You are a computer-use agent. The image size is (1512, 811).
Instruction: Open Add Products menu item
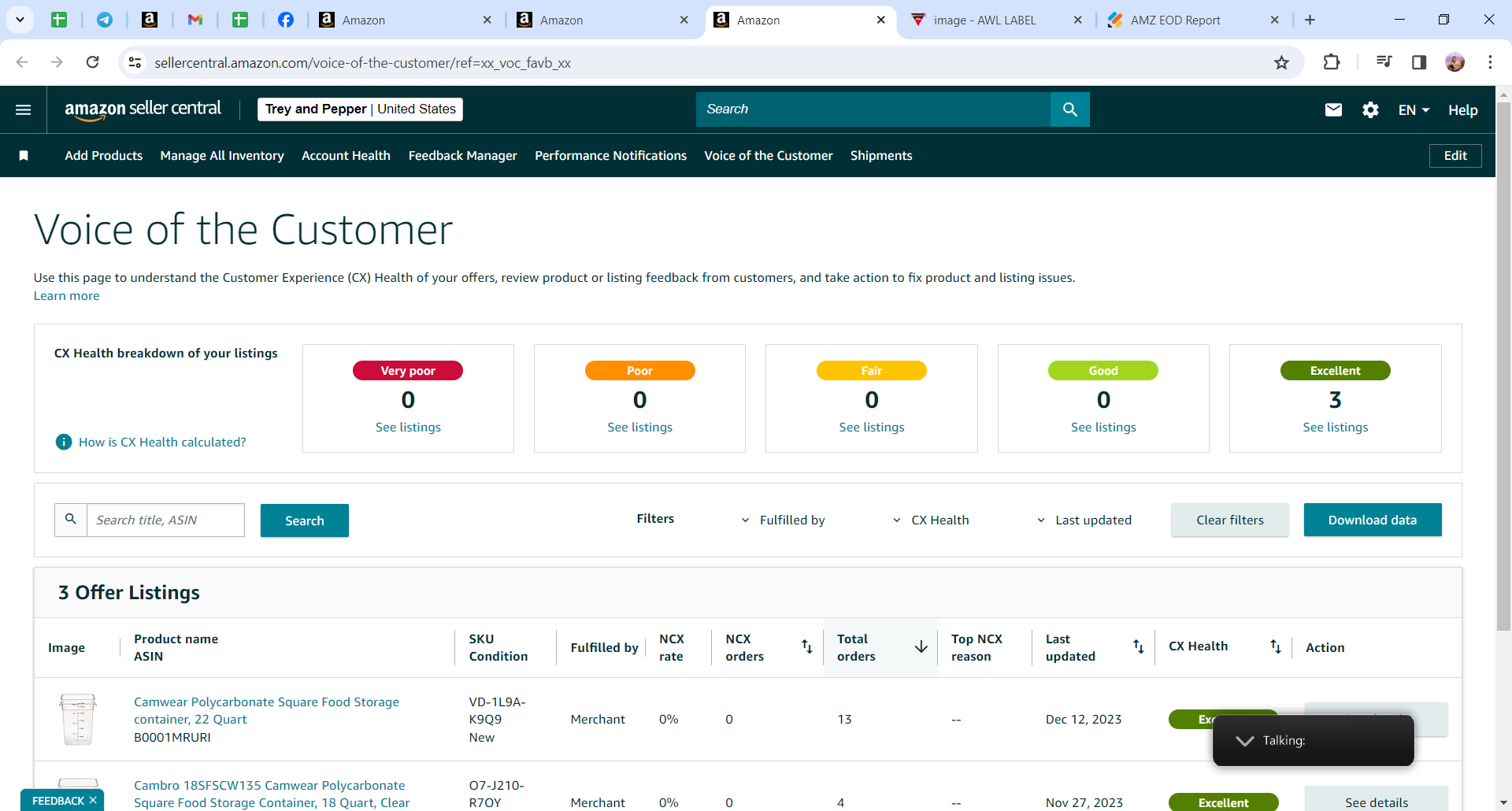pyautogui.click(x=104, y=156)
